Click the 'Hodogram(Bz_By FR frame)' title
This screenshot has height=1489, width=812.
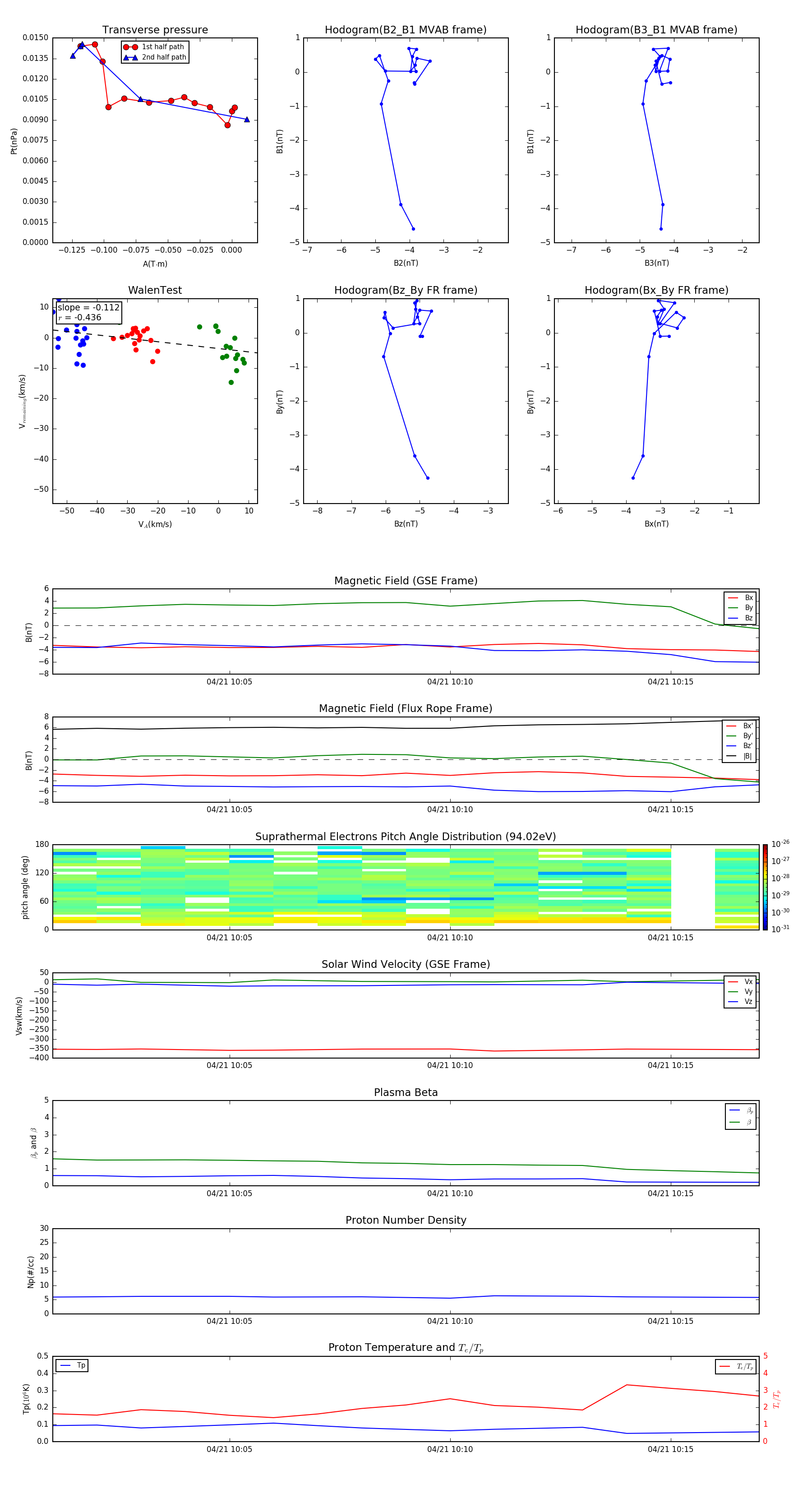click(406, 290)
